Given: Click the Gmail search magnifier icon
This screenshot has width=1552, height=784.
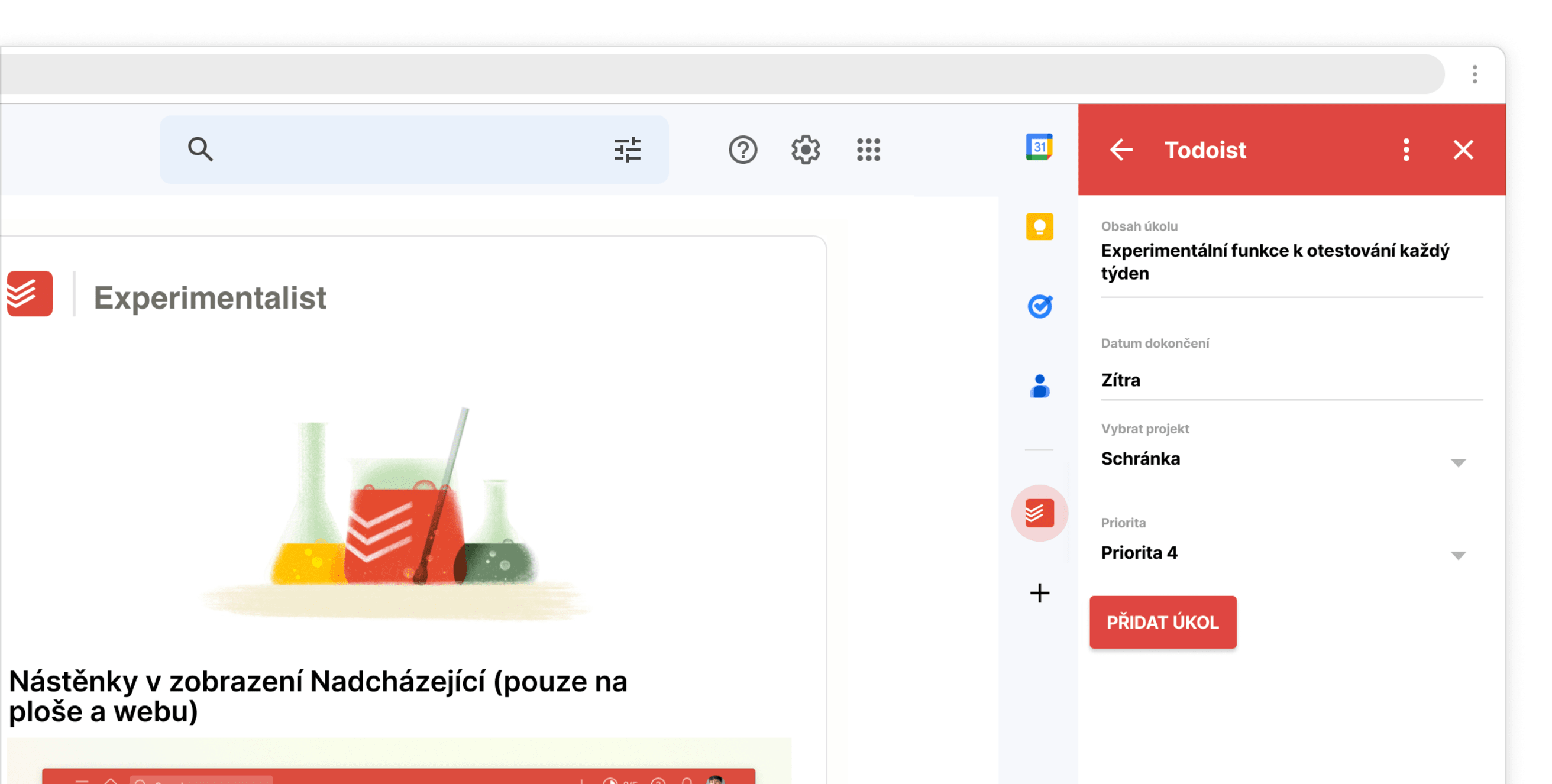Looking at the screenshot, I should coord(200,150).
